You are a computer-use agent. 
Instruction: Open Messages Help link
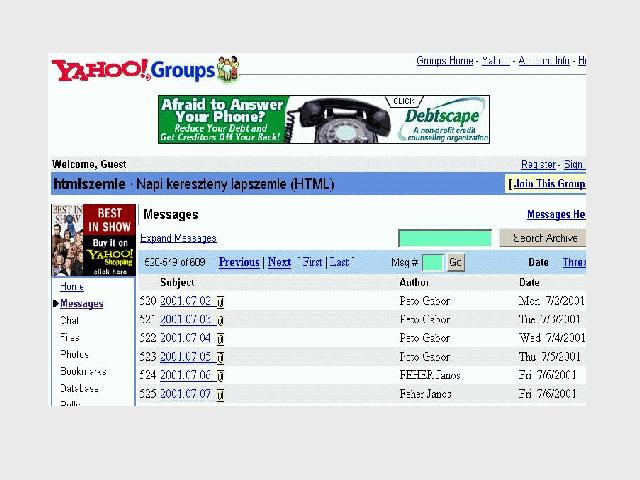pos(556,214)
